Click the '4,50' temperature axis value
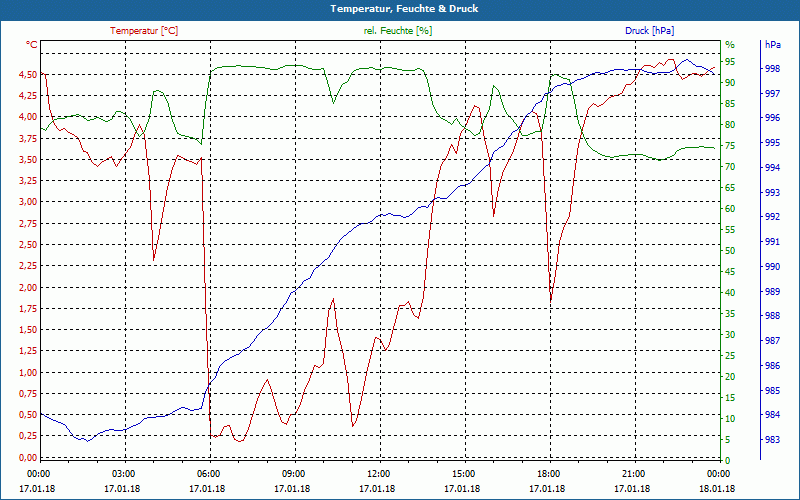The width and height of the screenshot is (800, 500). (28, 74)
